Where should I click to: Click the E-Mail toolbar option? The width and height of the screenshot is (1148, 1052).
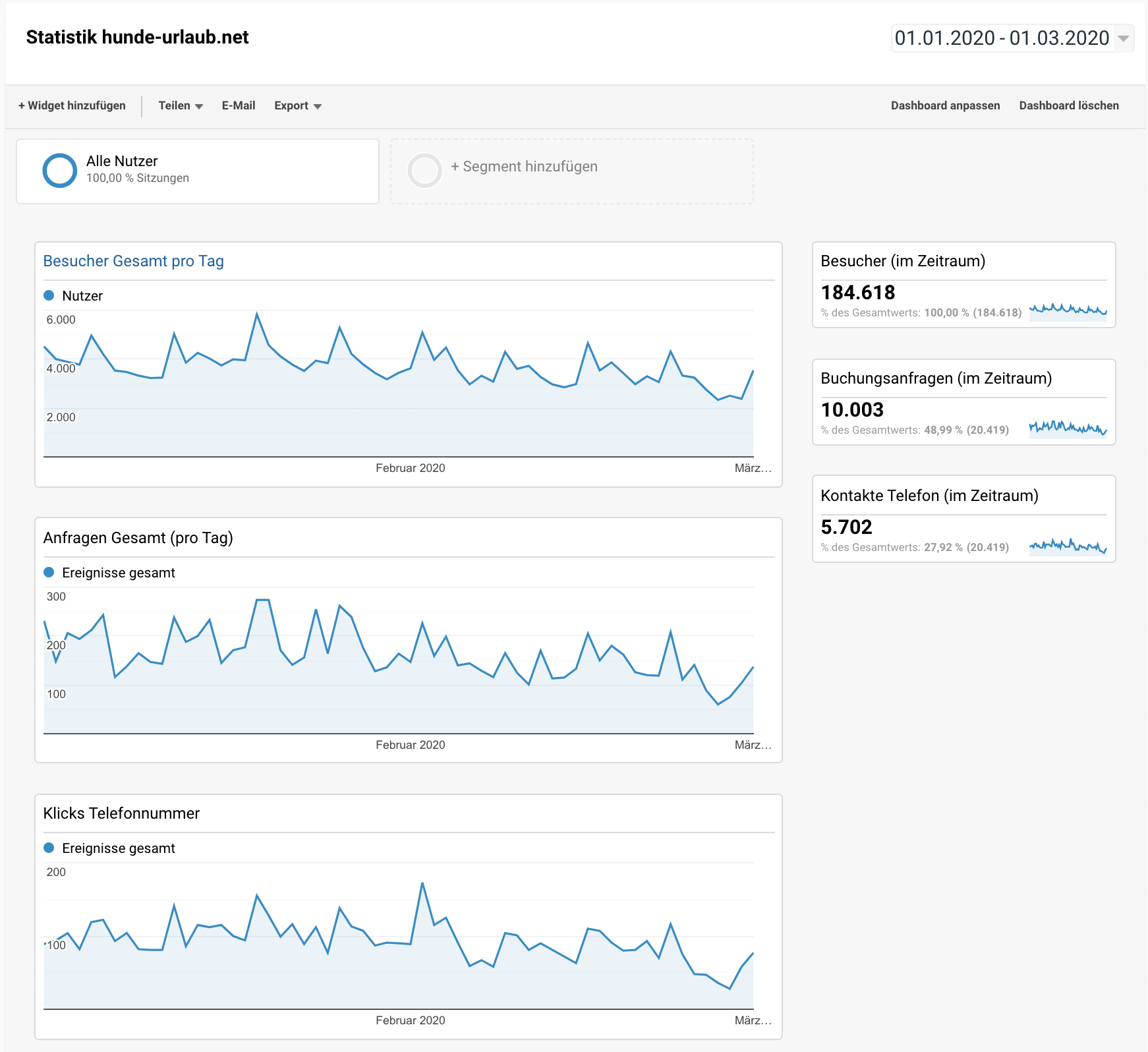click(x=239, y=105)
